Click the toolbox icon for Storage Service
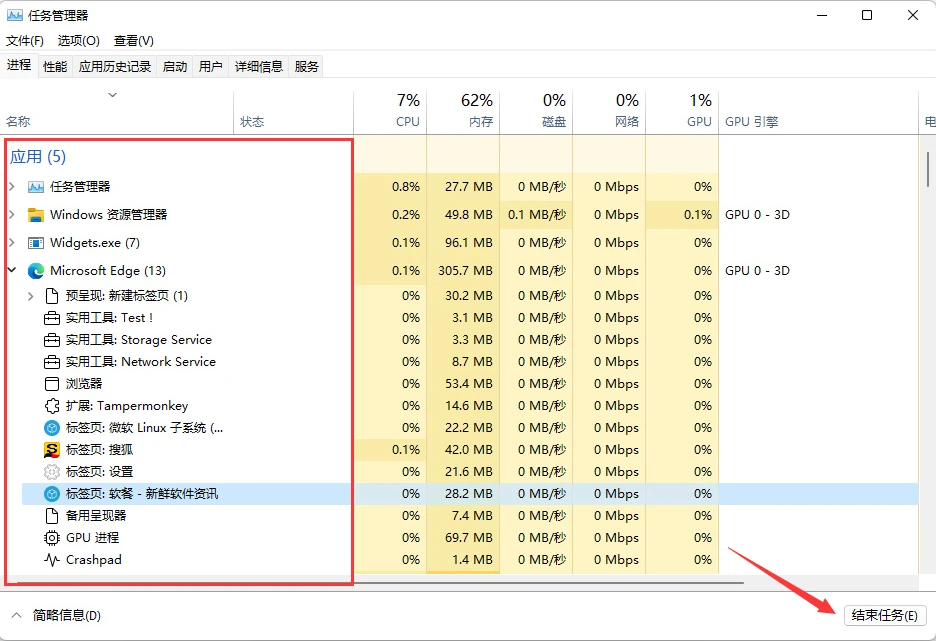 click(x=52, y=340)
